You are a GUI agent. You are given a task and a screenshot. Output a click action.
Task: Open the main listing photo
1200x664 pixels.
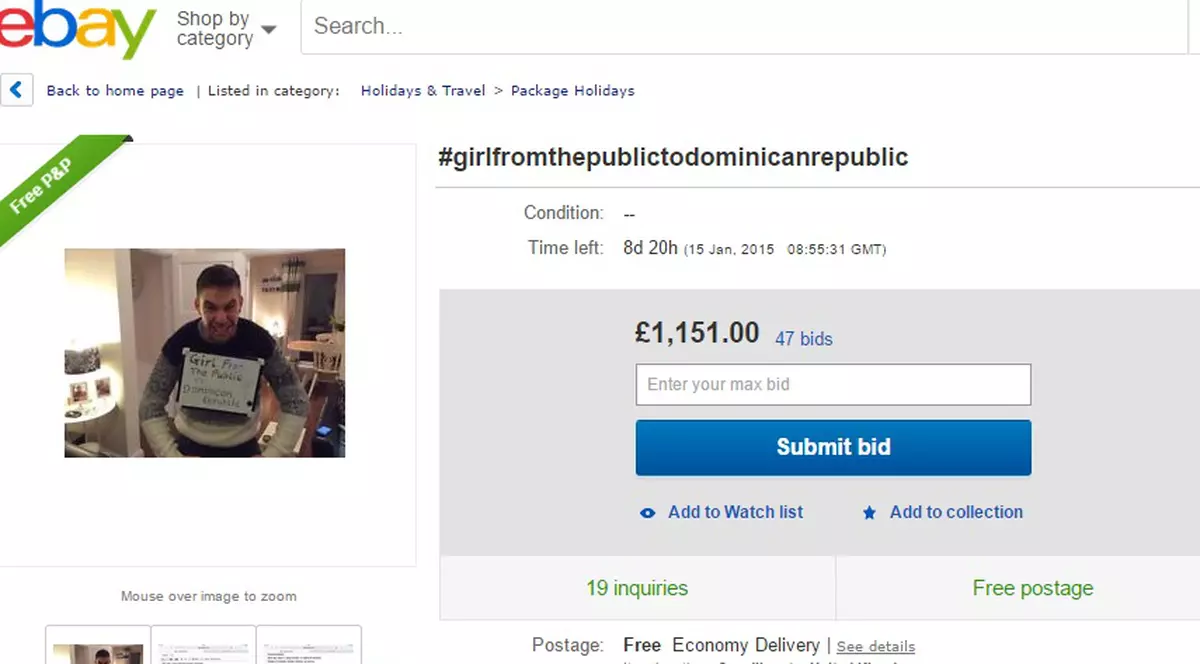pos(205,353)
